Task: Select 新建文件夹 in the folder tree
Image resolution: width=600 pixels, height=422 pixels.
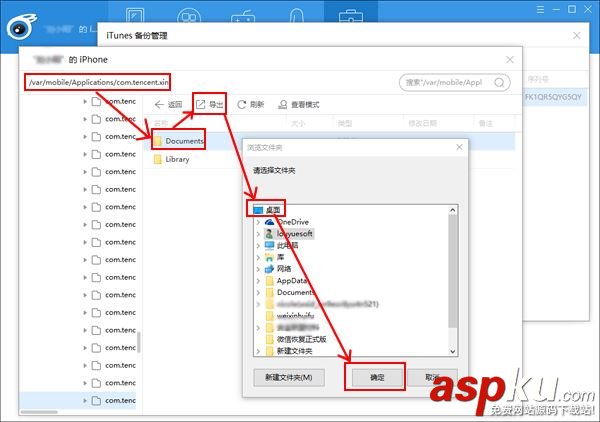Action: pyautogui.click(x=289, y=351)
